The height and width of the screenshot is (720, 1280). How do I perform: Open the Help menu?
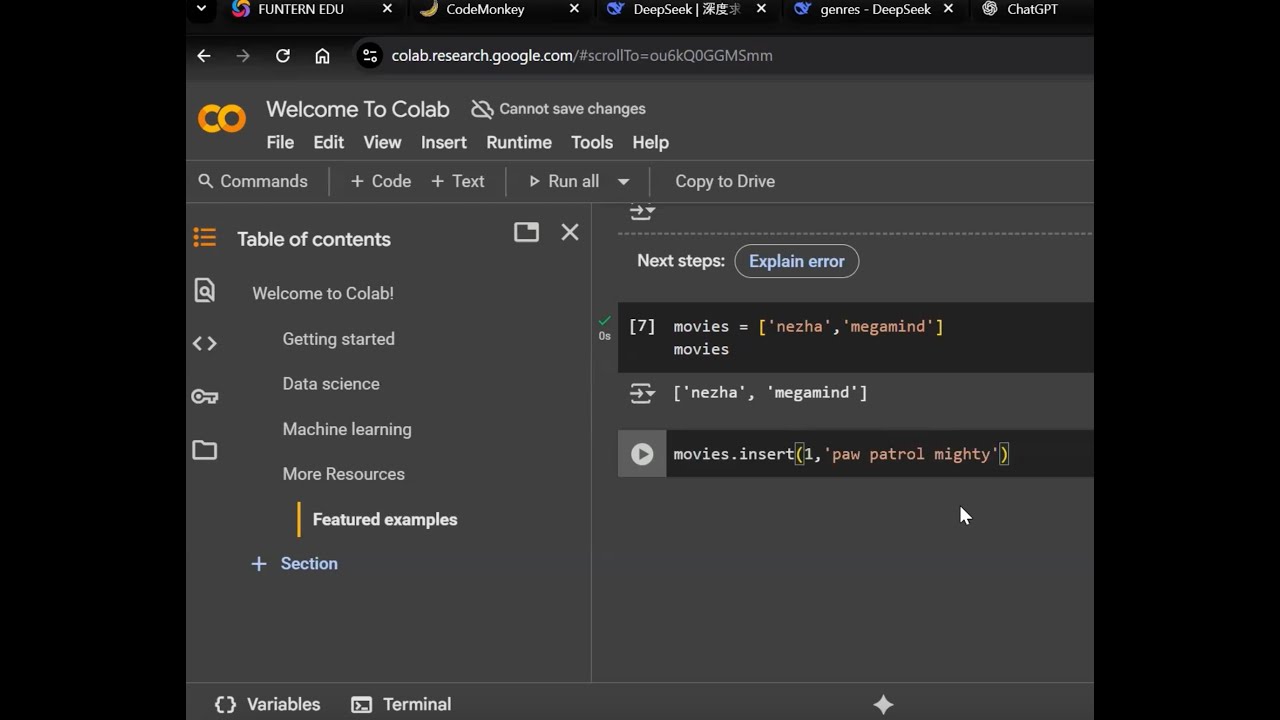click(x=650, y=142)
